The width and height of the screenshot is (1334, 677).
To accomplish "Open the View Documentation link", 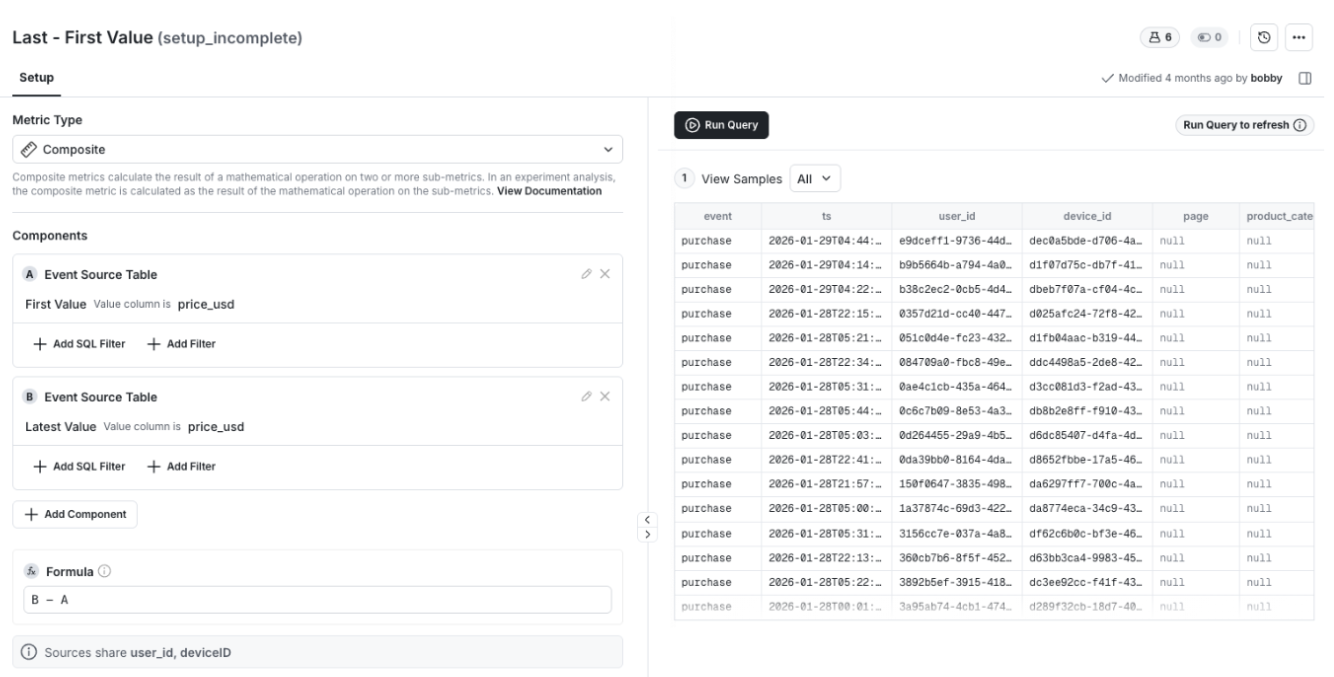I will tap(549, 191).
